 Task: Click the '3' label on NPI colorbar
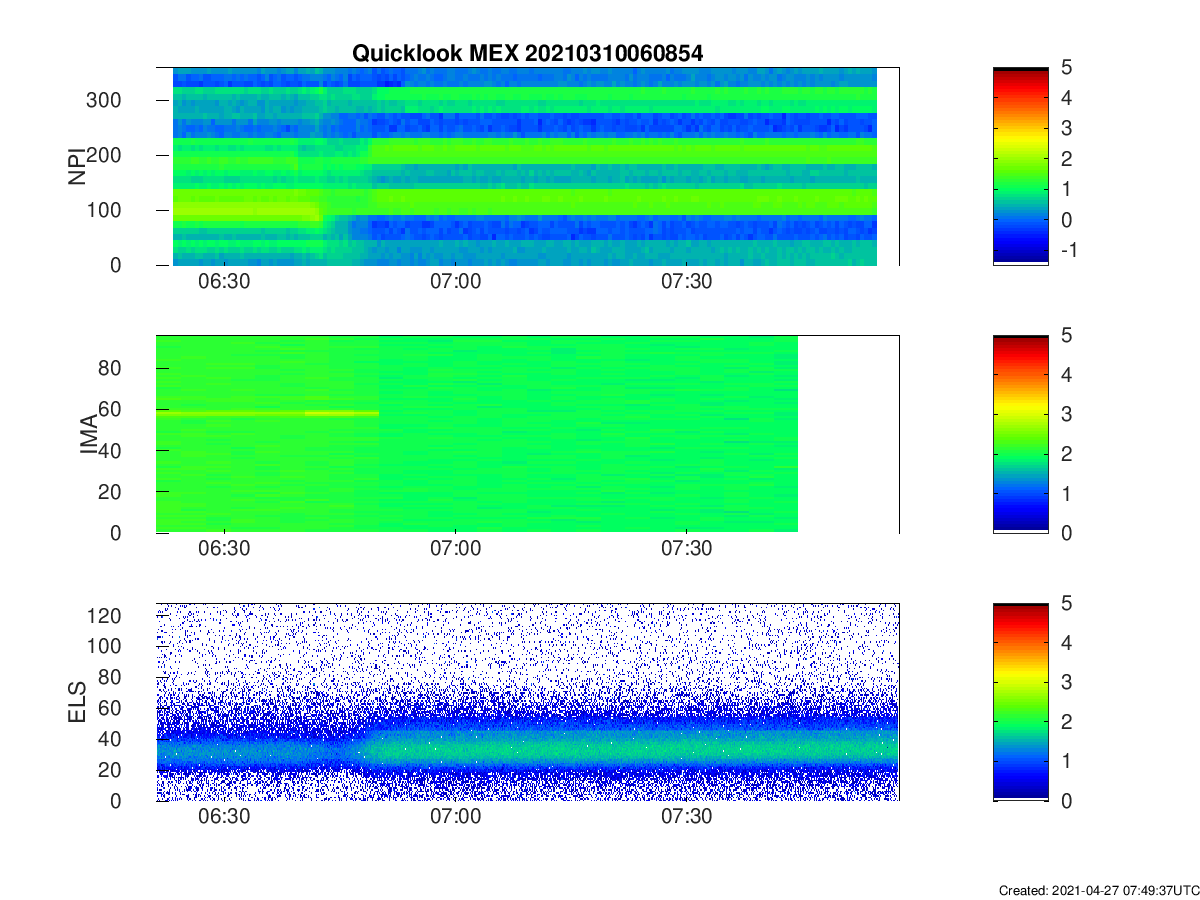point(1066,128)
